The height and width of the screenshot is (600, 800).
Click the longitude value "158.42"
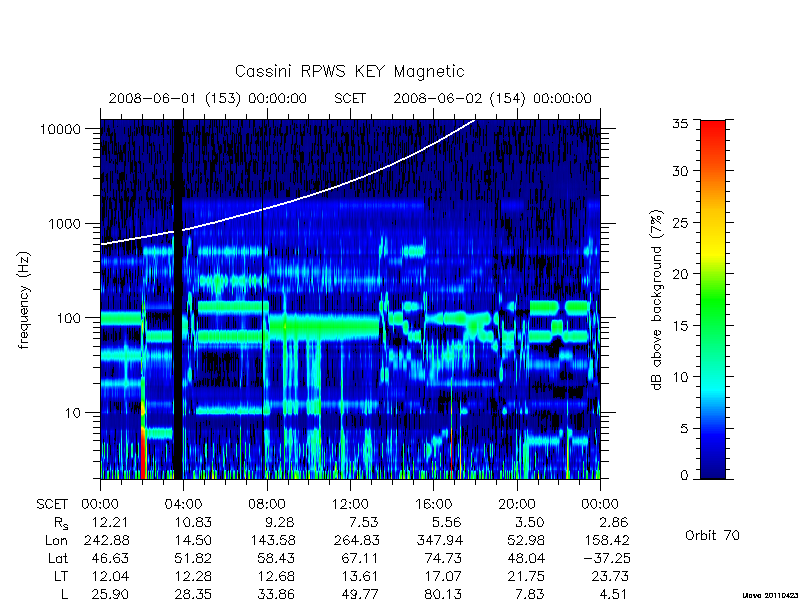pos(606,540)
